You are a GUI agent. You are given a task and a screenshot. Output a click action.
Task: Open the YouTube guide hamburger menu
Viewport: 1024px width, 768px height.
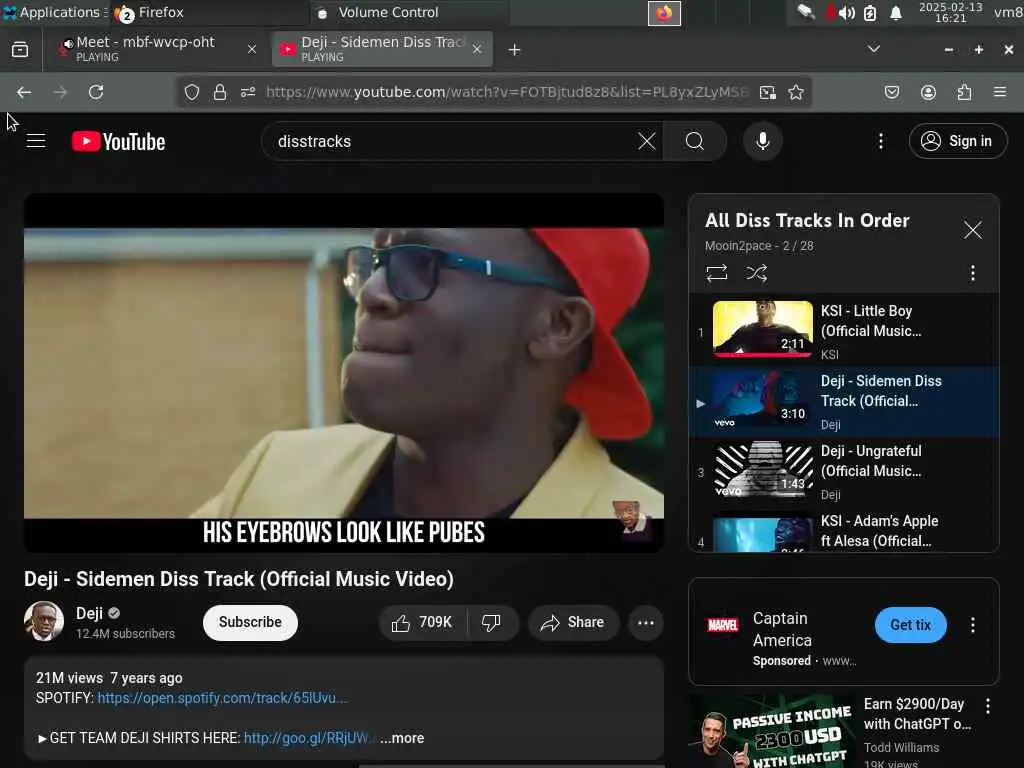coord(36,141)
